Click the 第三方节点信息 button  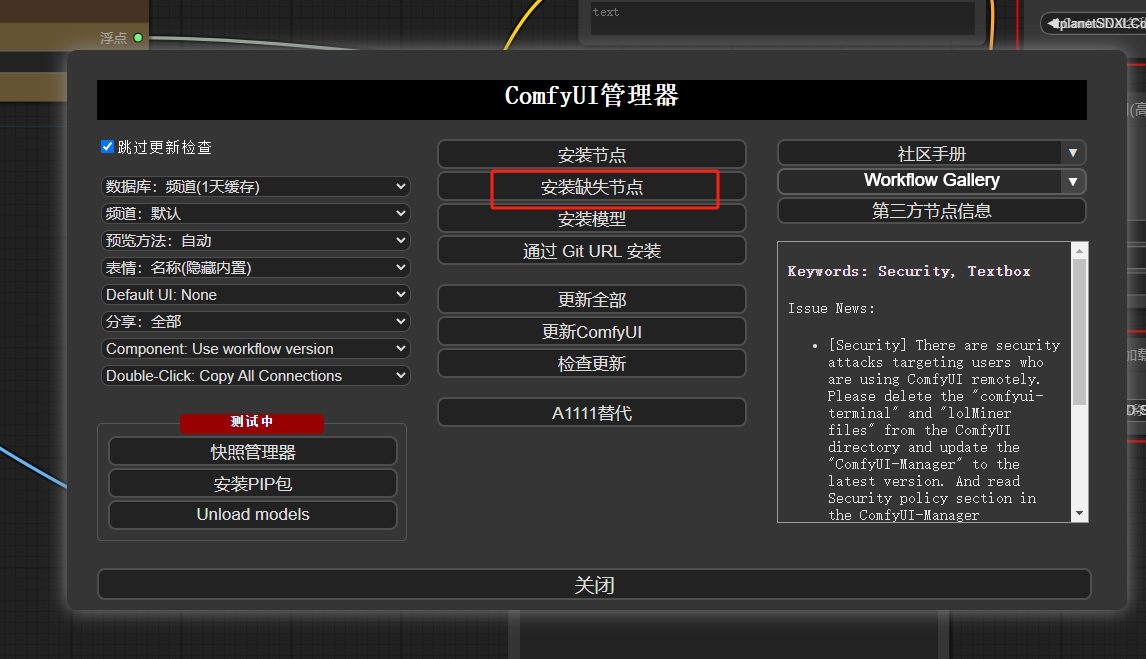(x=932, y=211)
